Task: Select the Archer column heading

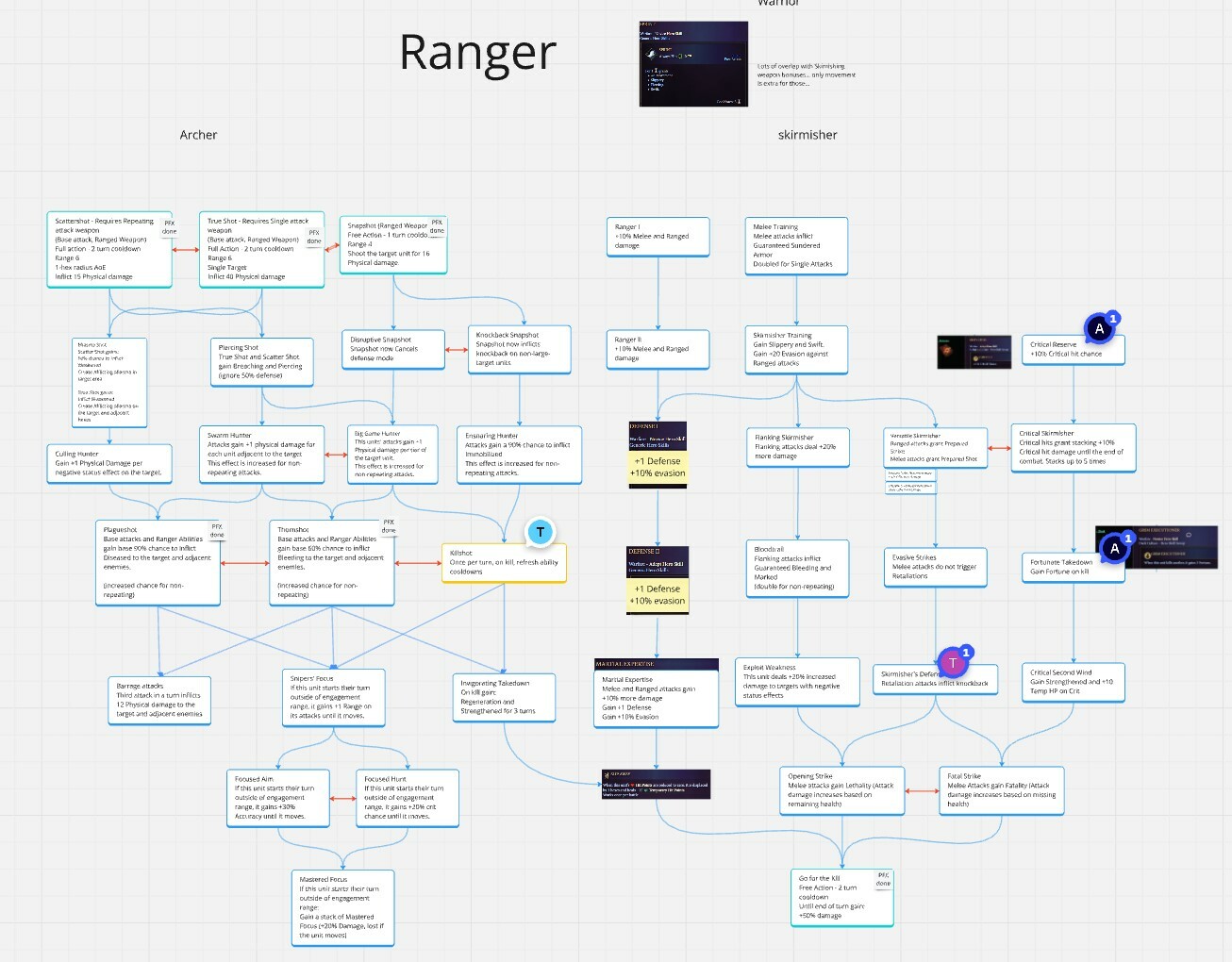Action: pyautogui.click(x=198, y=135)
